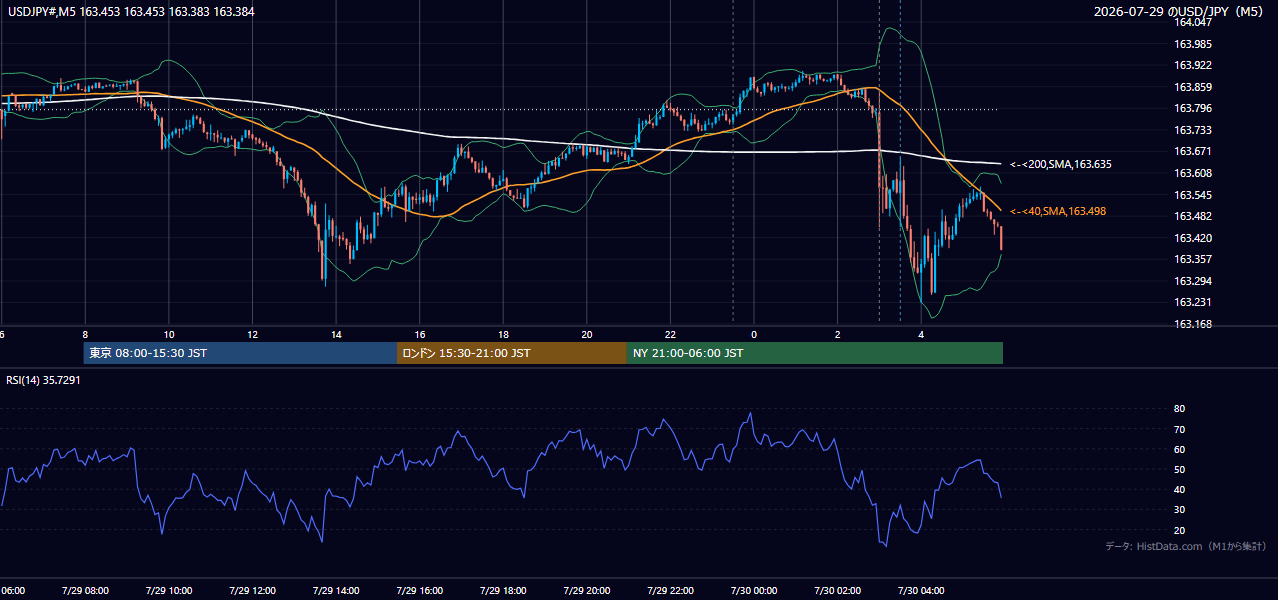Click the 7/29 20:00 date label
The width and height of the screenshot is (1278, 600).
tap(587, 591)
